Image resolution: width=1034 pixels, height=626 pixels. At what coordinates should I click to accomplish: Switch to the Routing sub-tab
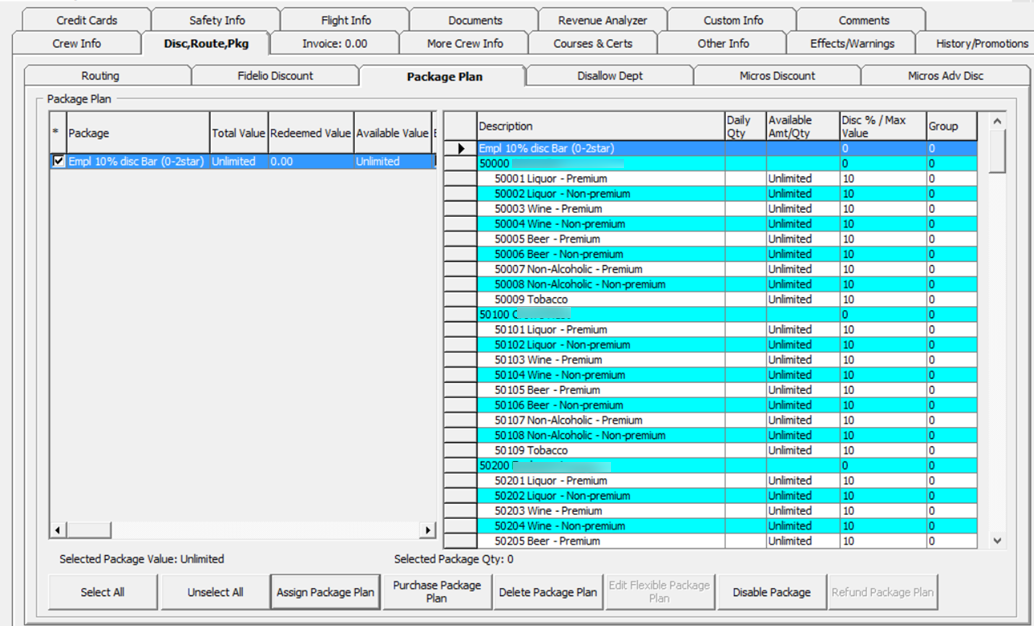tap(99, 75)
